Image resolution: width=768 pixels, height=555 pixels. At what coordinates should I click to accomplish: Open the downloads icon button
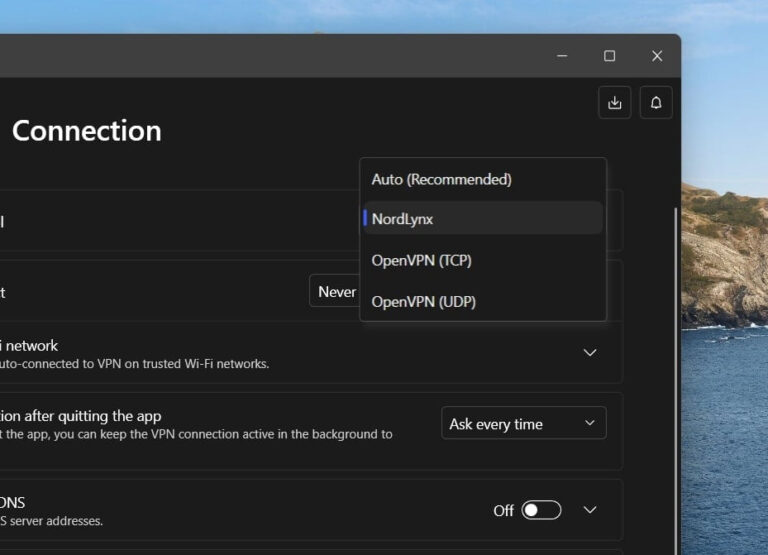click(x=614, y=103)
